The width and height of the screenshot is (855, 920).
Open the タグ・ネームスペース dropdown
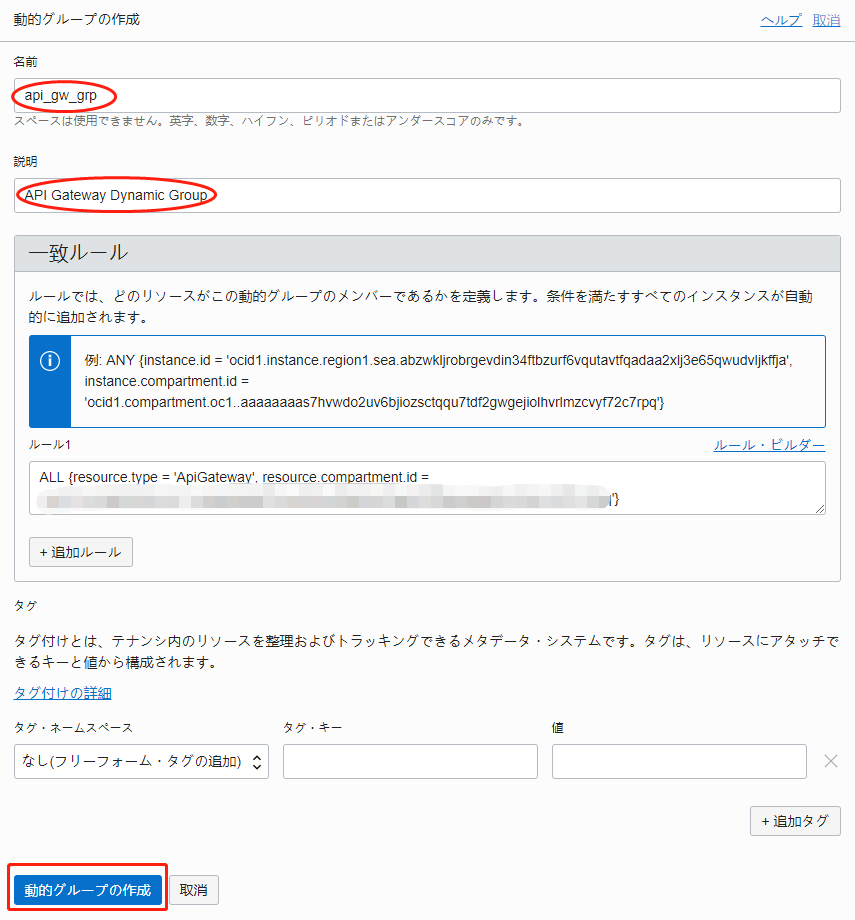[x=141, y=762]
